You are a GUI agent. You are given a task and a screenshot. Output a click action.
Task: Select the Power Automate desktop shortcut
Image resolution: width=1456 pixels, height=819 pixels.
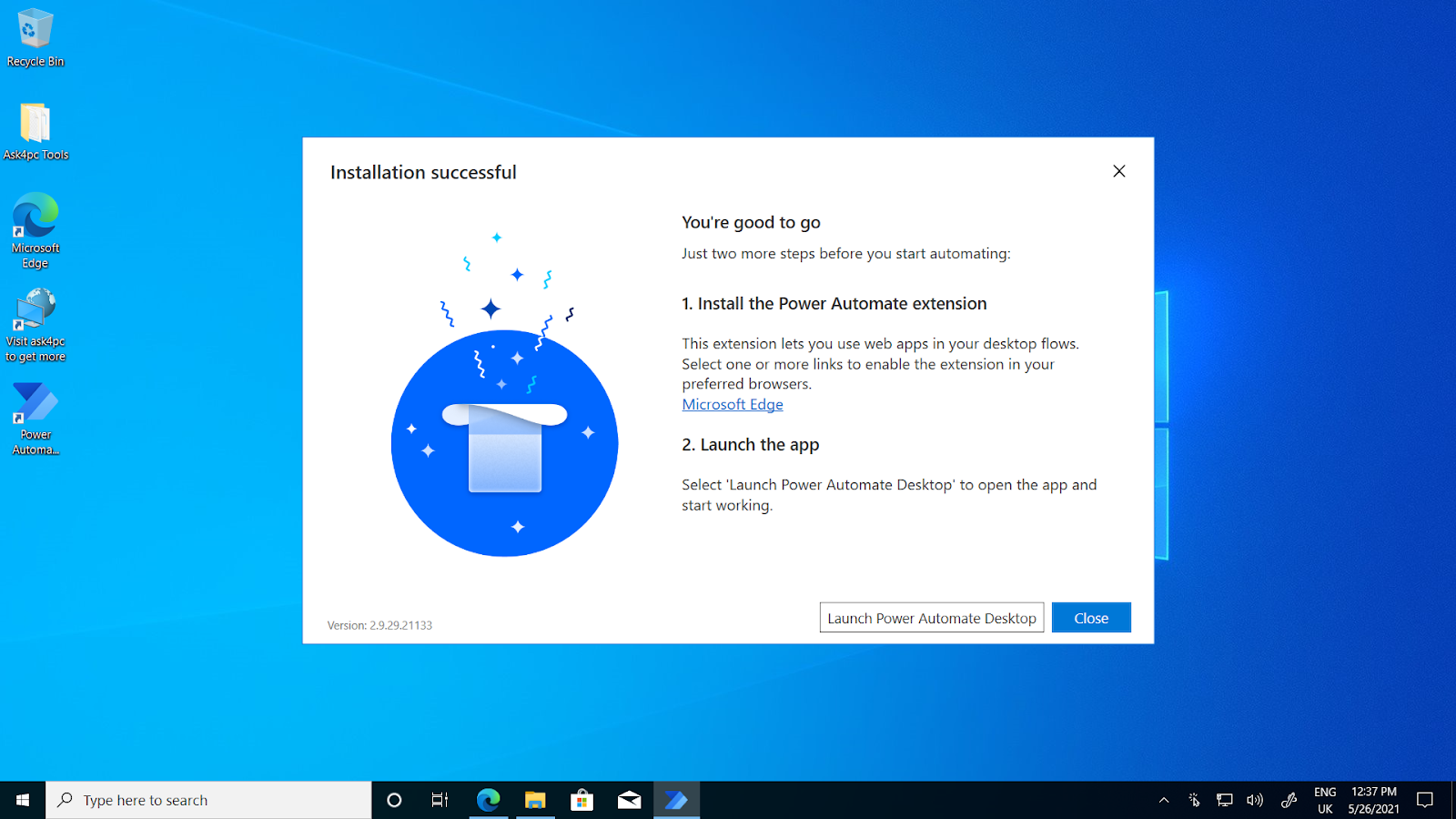click(x=35, y=419)
